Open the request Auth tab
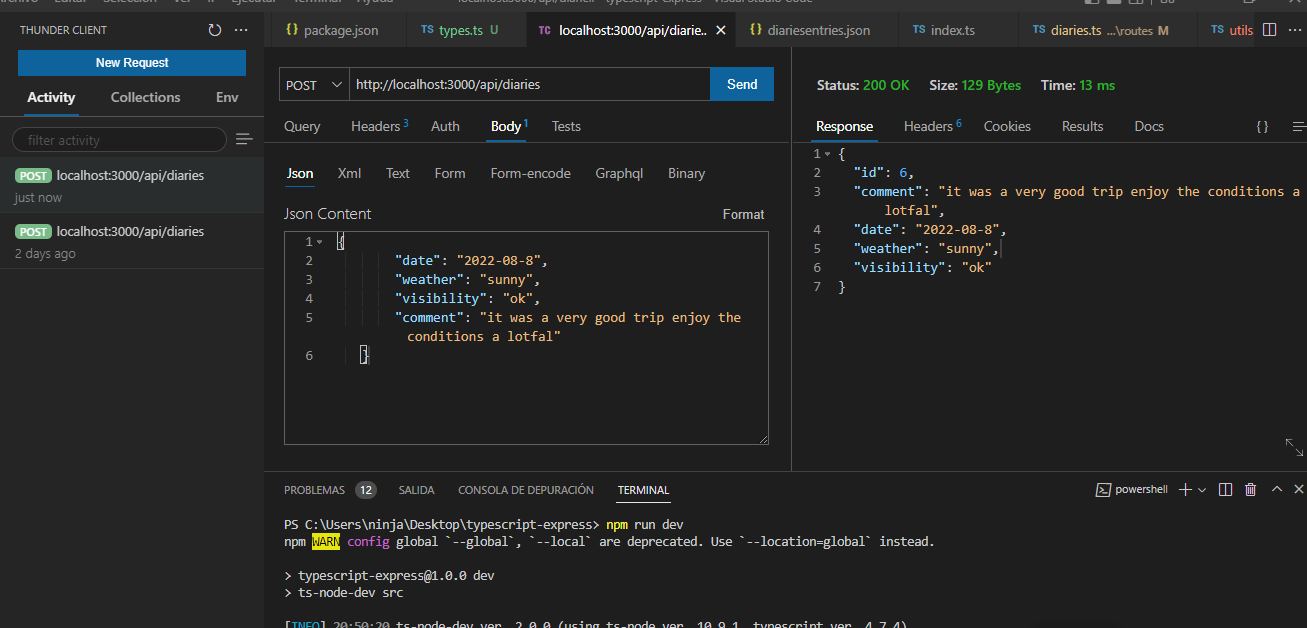Viewport: 1307px width, 628px height. point(445,126)
